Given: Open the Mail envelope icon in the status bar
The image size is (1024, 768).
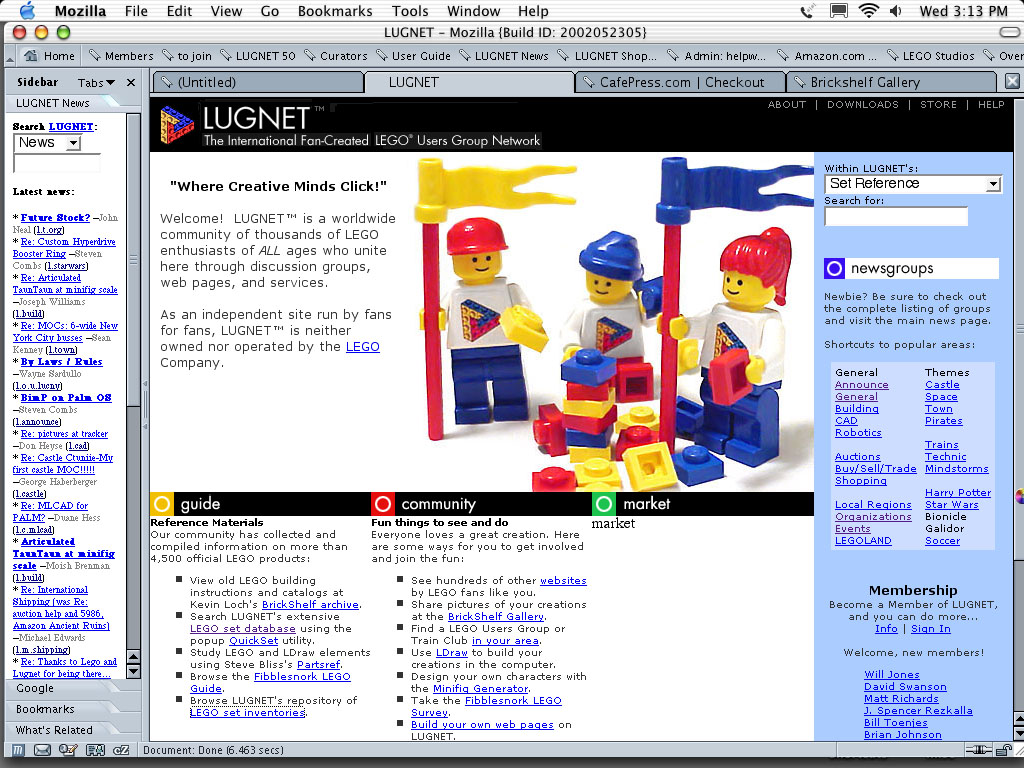Looking at the screenshot, I should pyautogui.click(x=43, y=750).
